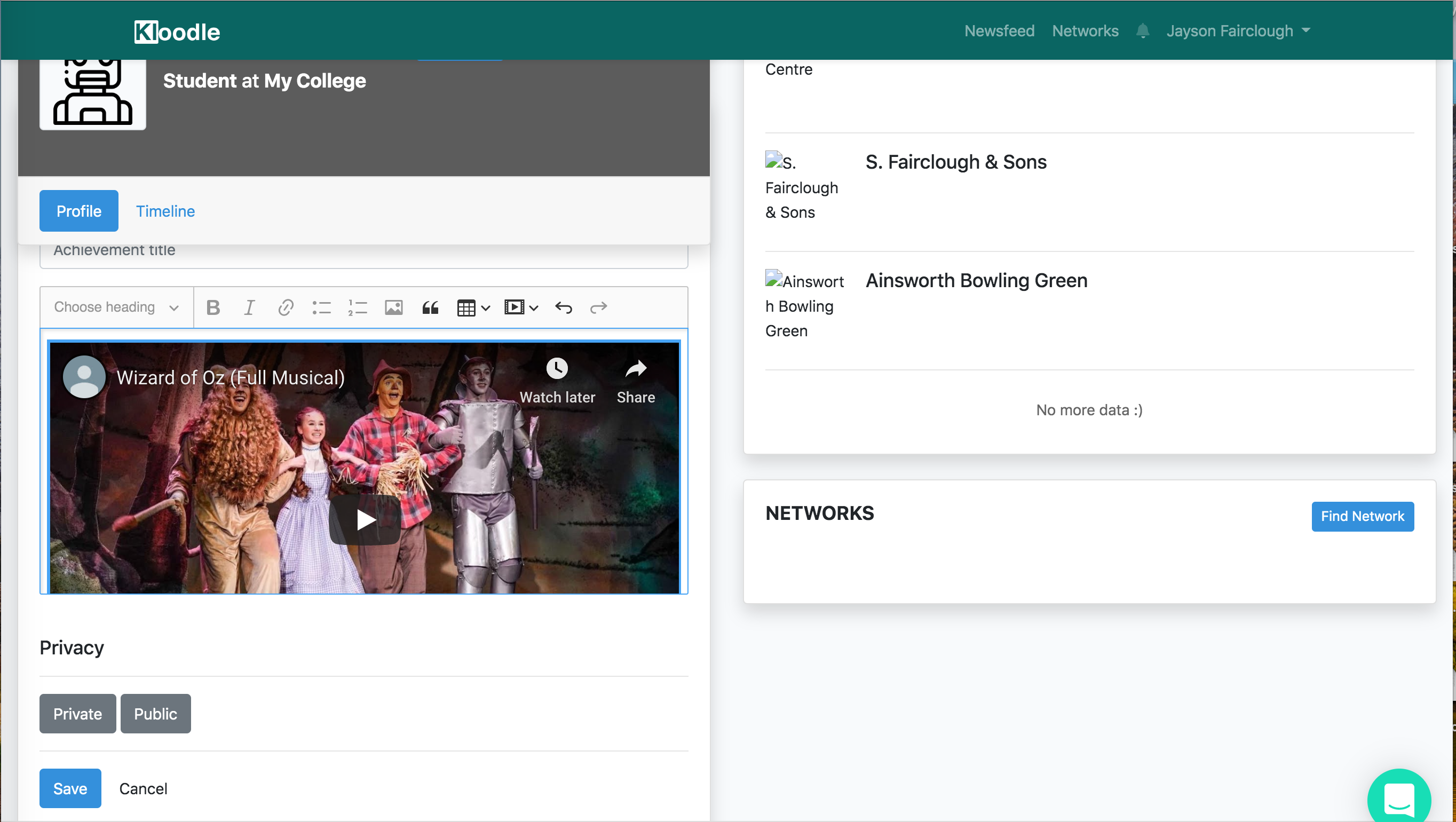The height and width of the screenshot is (822, 1456).
Task: Click the NETWORKS heading text
Action: tap(820, 513)
